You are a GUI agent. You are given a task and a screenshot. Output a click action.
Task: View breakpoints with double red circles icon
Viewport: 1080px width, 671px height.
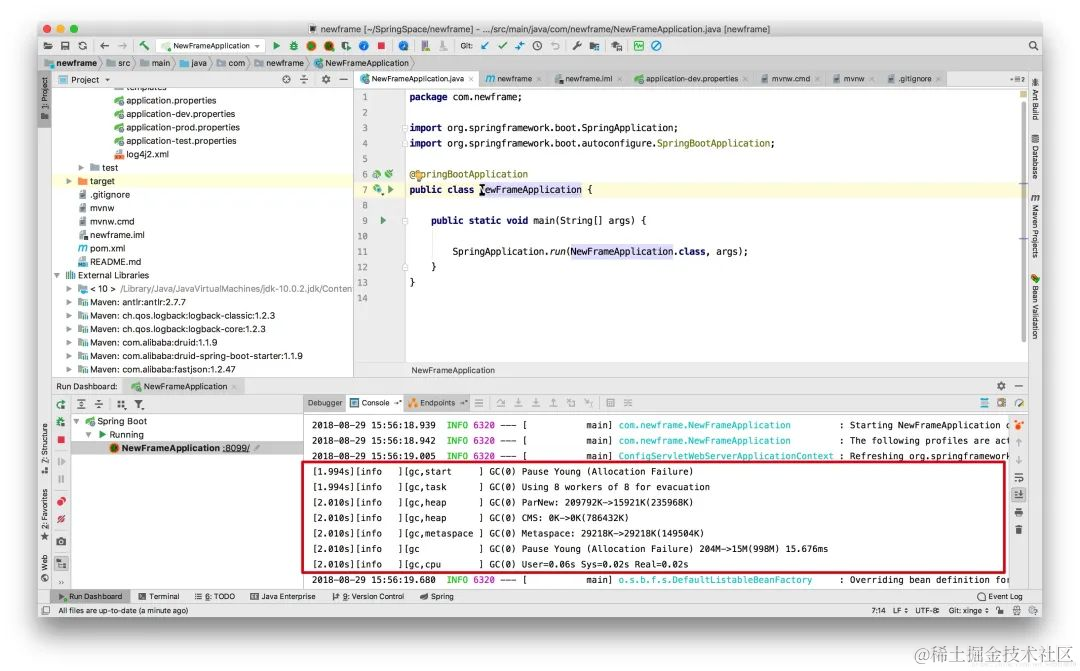[61, 502]
